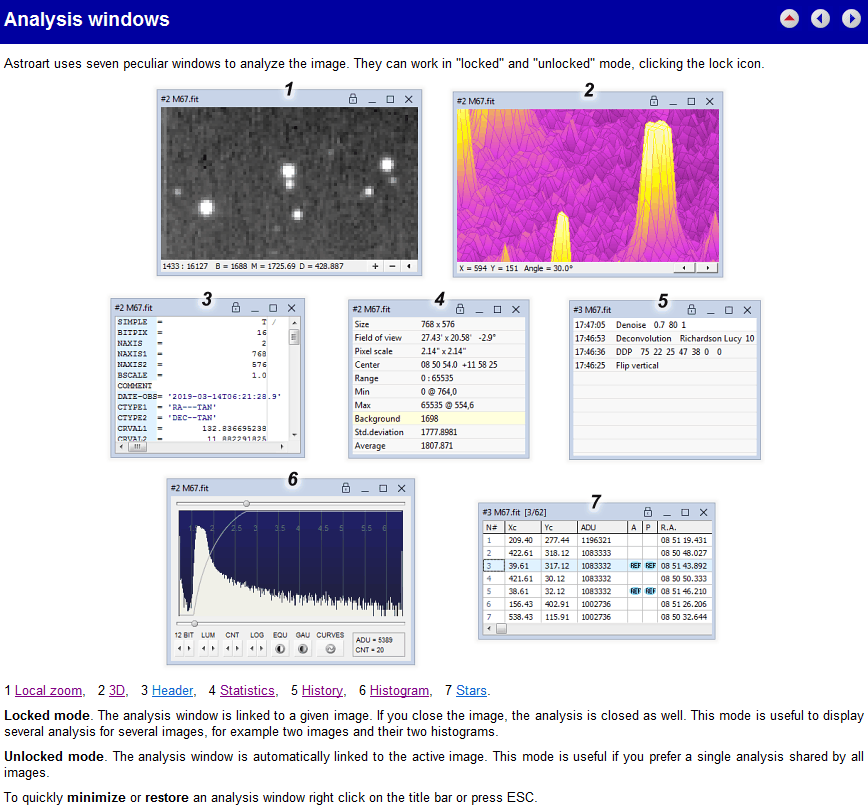868x809 pixels.
Task: Select the Field of view row in Statistics
Action: [438, 338]
